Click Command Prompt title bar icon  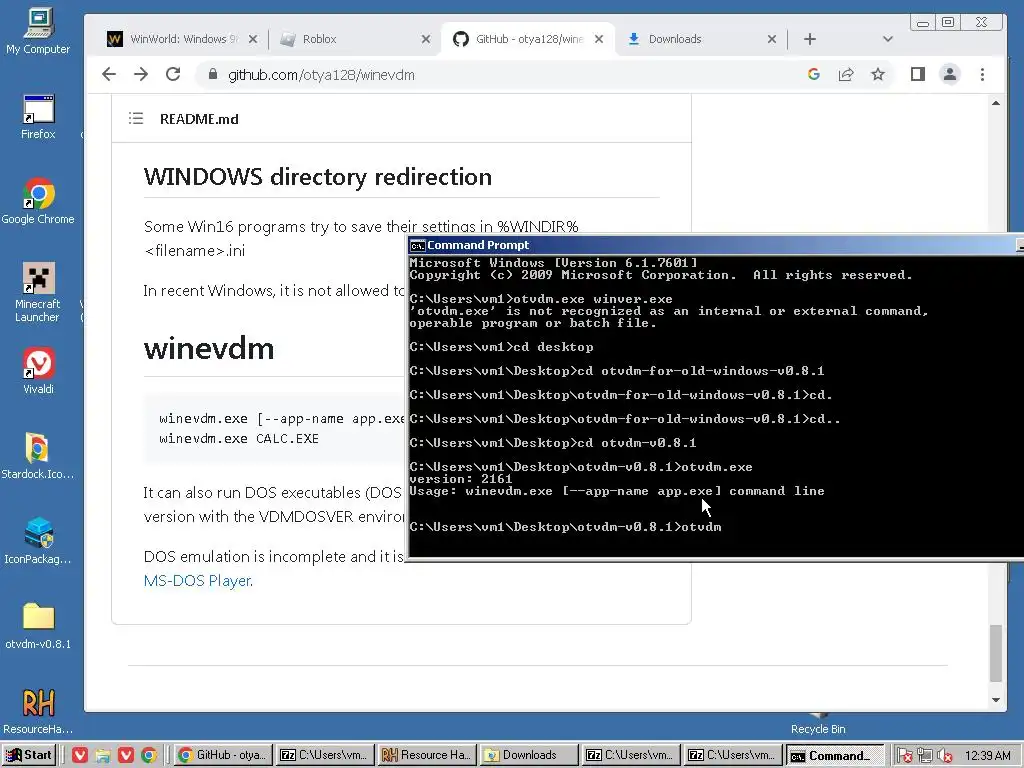417,246
